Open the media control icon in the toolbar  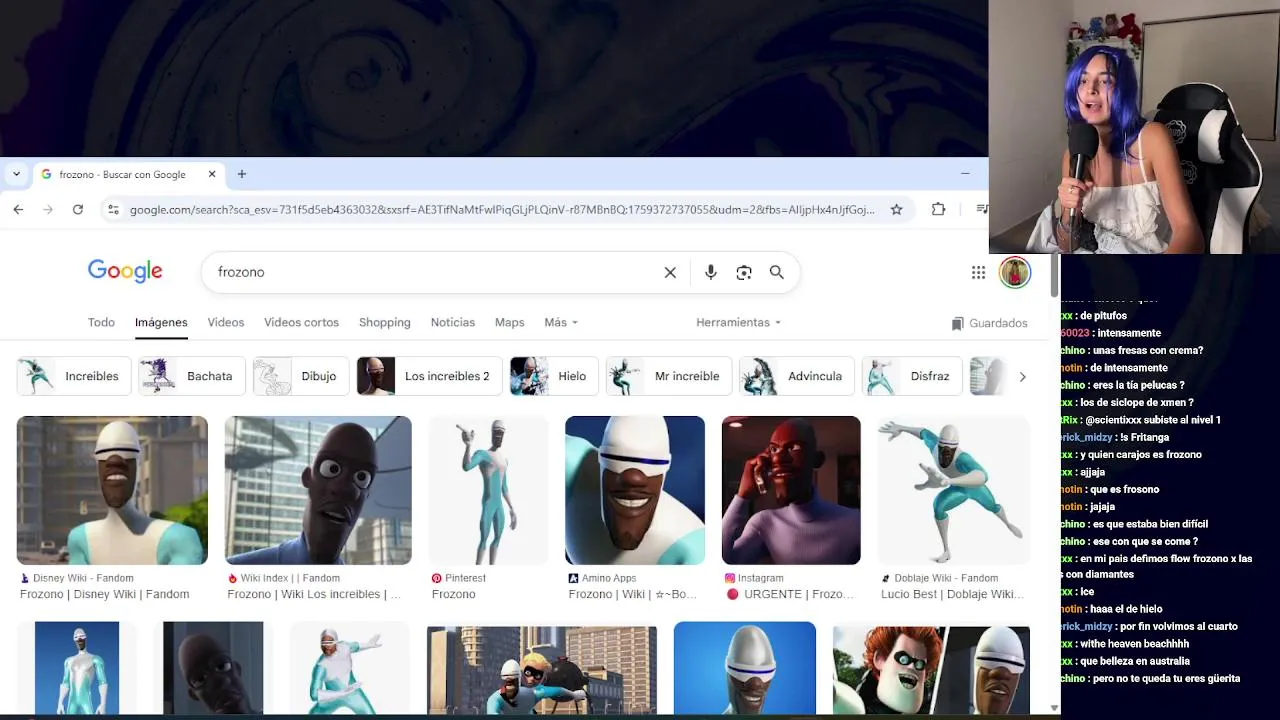pyautogui.click(x=981, y=209)
